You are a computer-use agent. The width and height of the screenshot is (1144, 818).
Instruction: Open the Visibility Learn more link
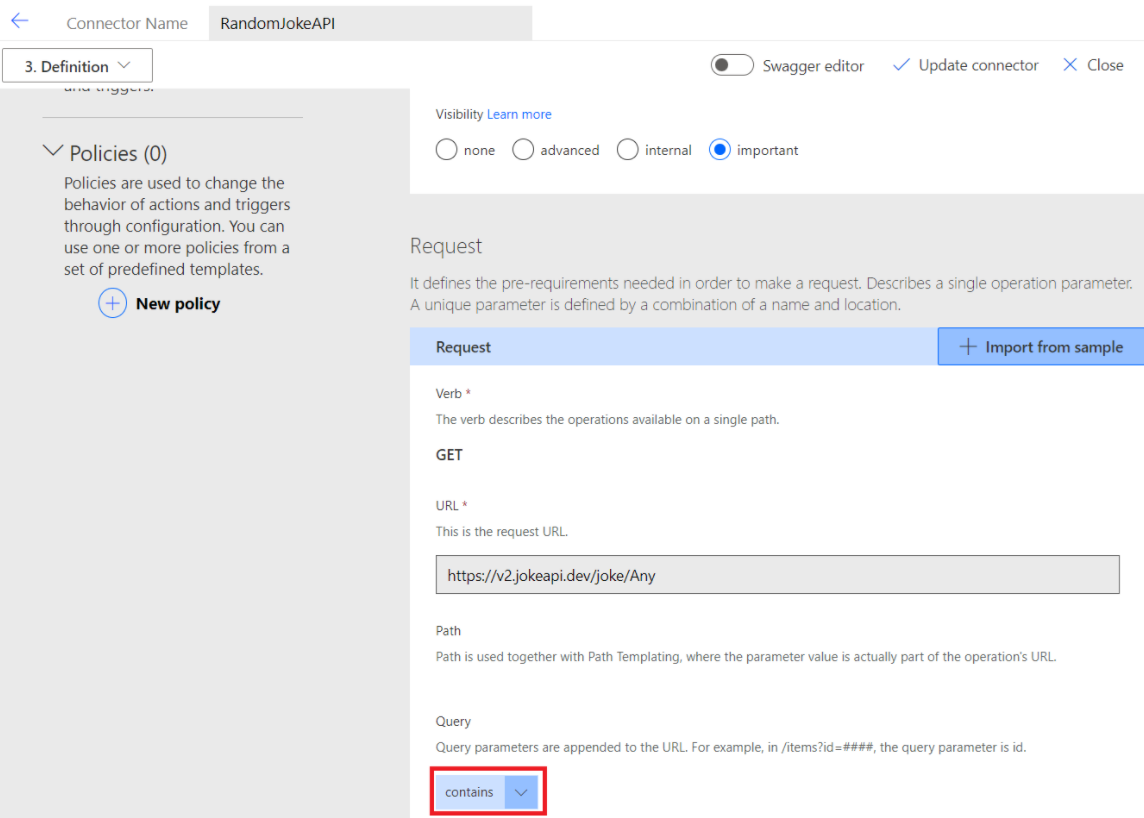click(x=519, y=114)
